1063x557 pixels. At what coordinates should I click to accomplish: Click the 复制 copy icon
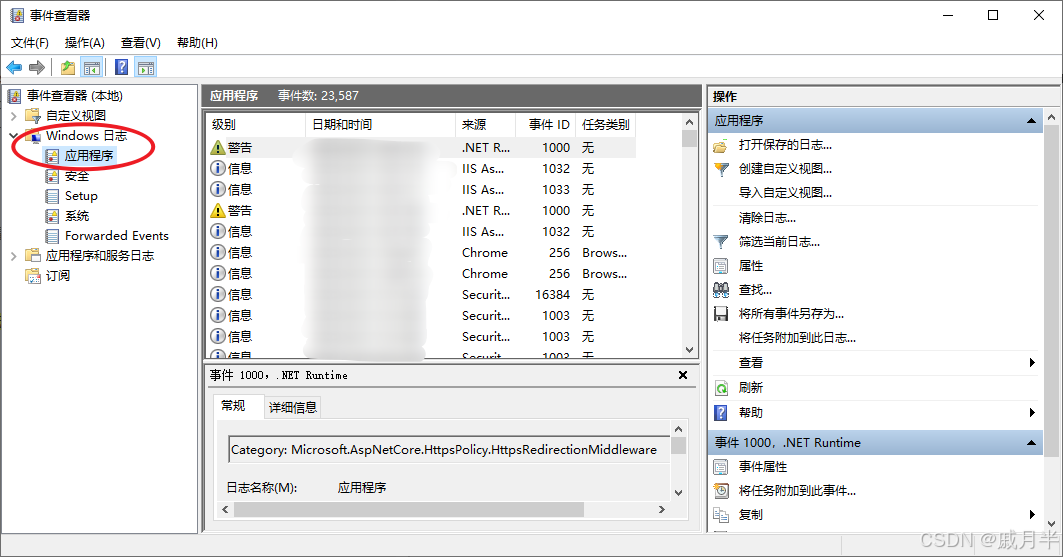click(721, 515)
